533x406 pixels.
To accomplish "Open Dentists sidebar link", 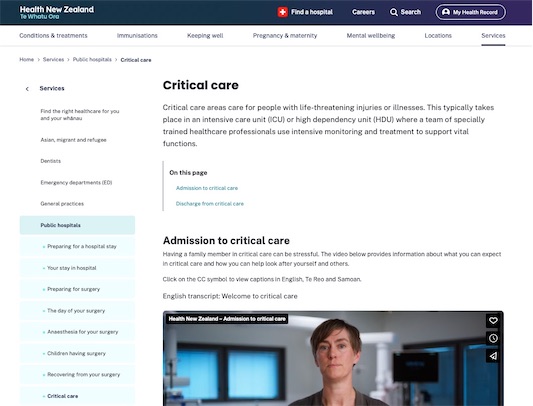I will 51,161.
